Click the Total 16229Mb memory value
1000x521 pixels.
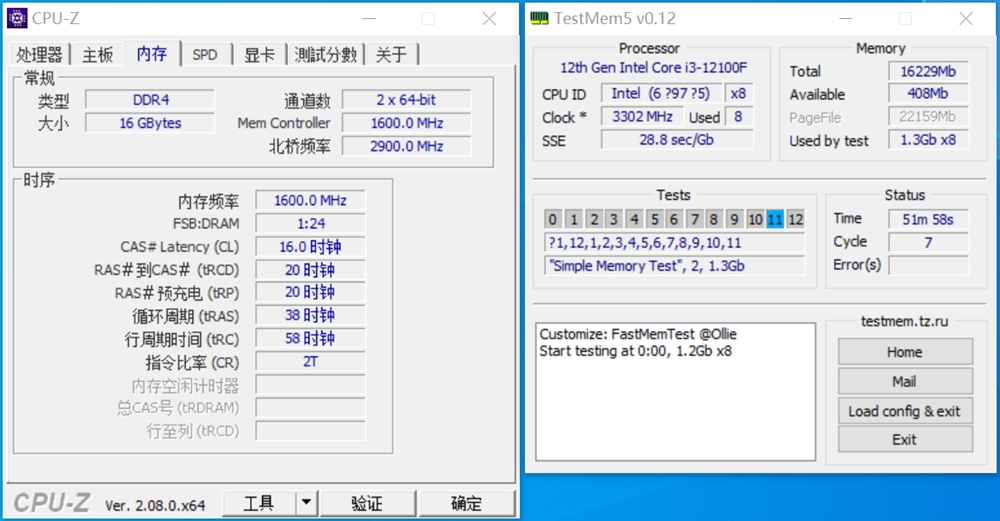click(x=928, y=71)
